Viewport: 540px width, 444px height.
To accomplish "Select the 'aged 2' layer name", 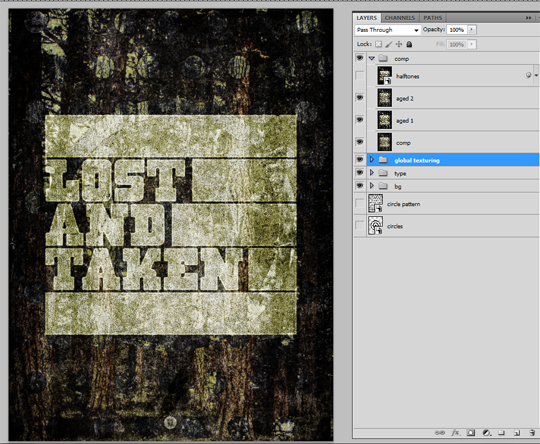I will click(x=405, y=99).
